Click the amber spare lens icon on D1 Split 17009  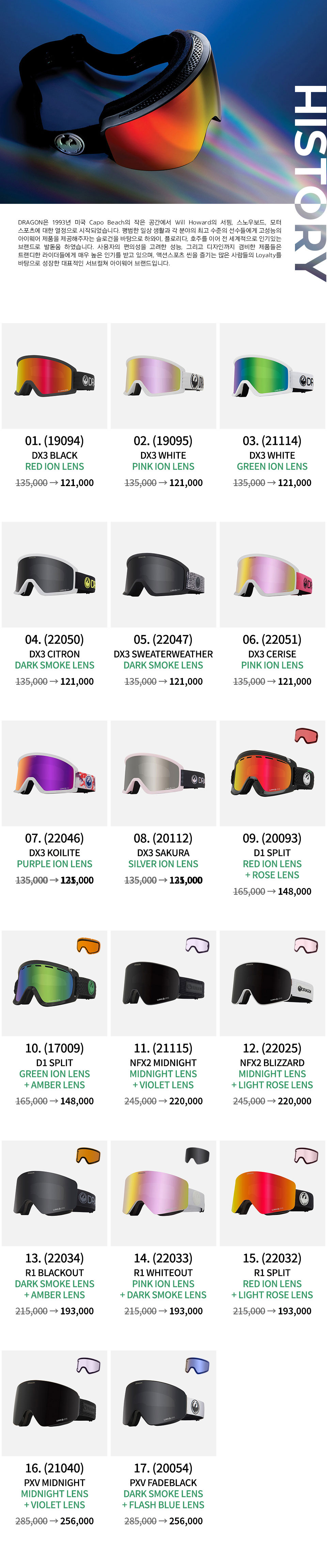[88, 945]
